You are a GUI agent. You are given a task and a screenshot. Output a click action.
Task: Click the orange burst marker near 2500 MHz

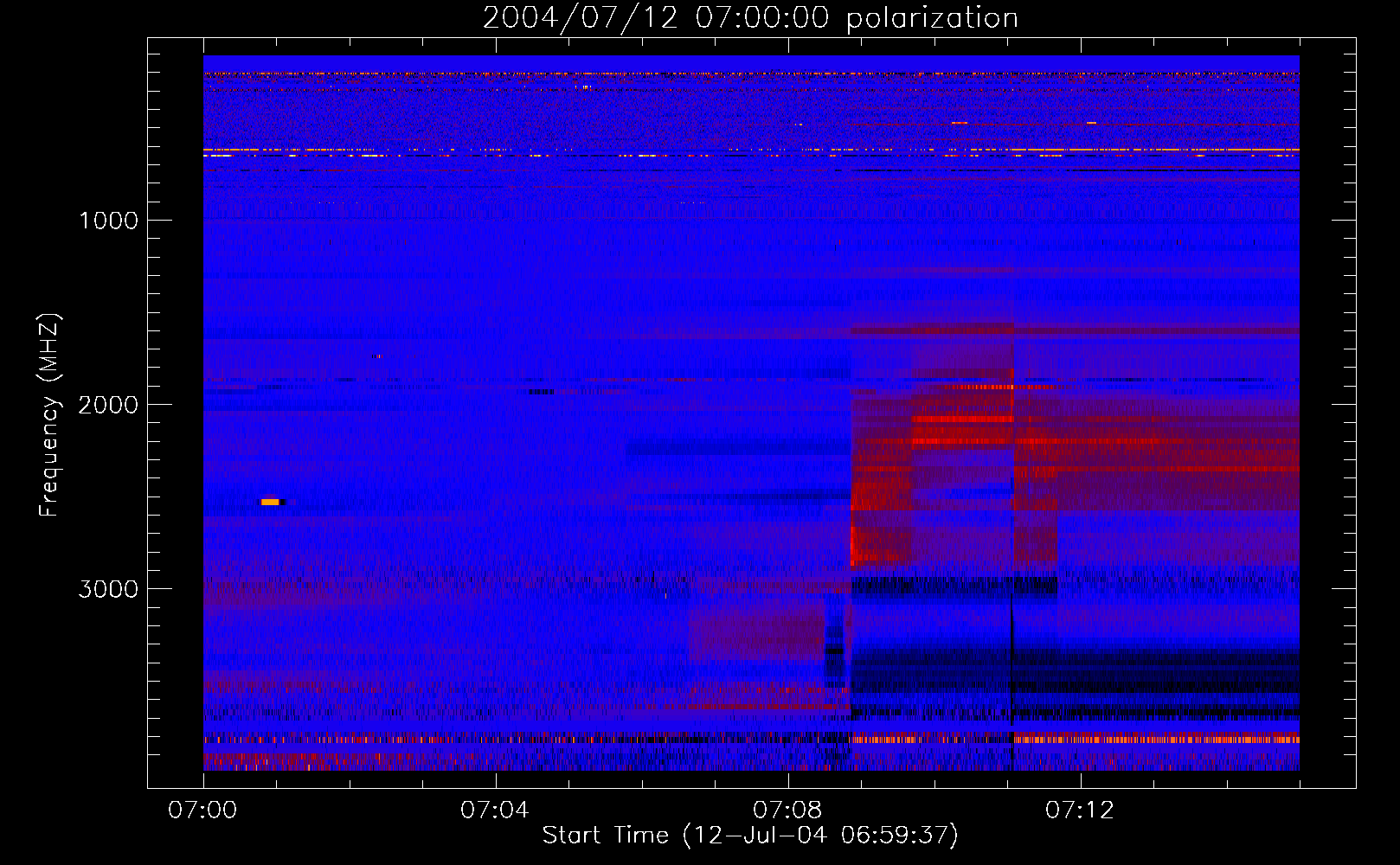(271, 502)
